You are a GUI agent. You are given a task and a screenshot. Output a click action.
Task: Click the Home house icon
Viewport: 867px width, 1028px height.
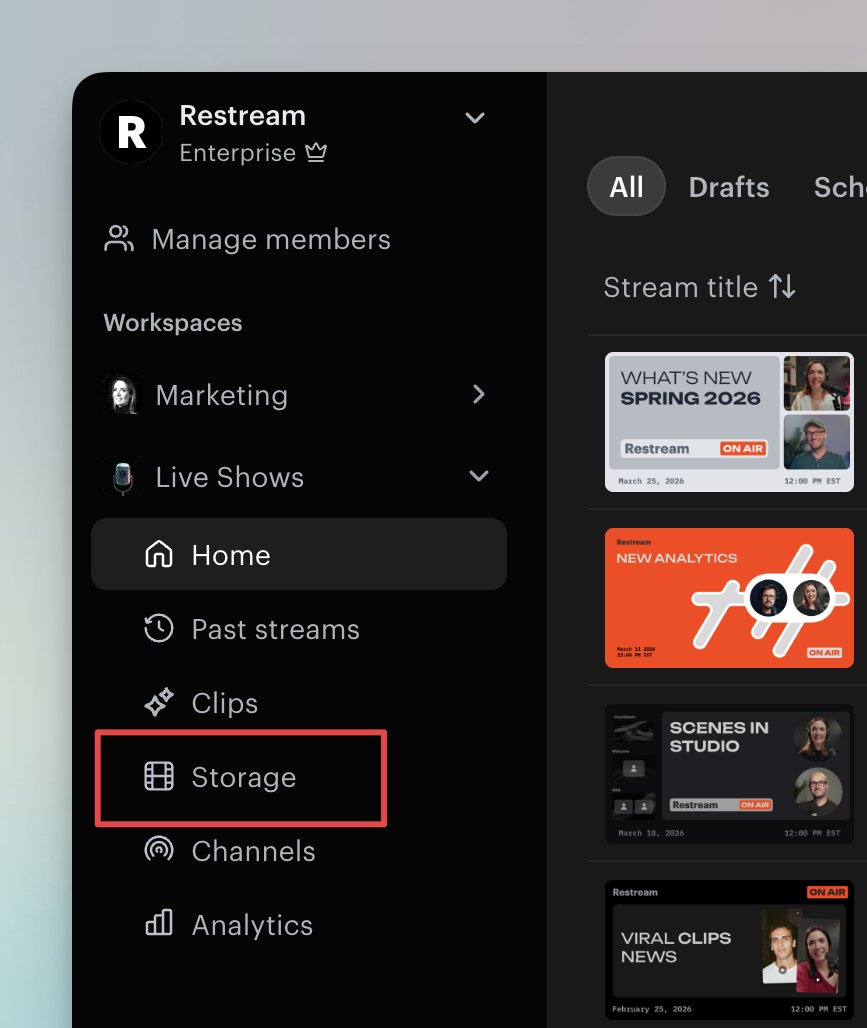pos(159,554)
